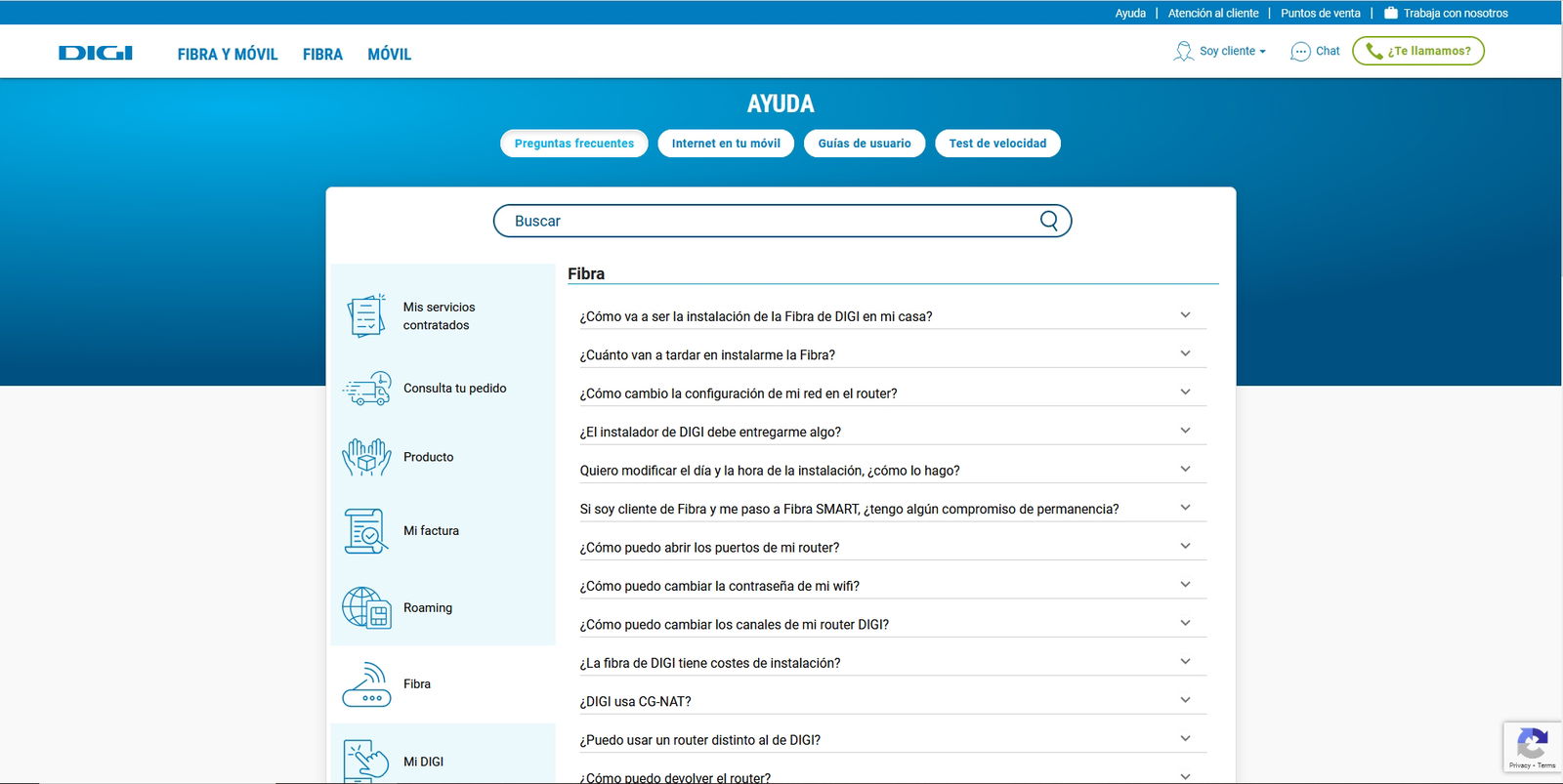Click the Roaming globe icon
This screenshot has height=784, width=1563.
[x=366, y=607]
